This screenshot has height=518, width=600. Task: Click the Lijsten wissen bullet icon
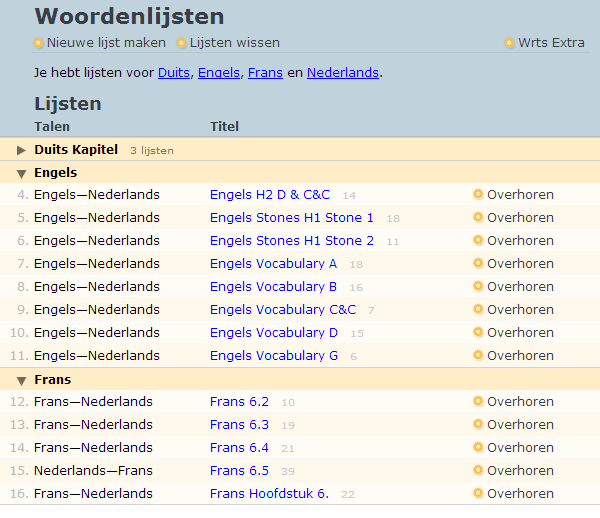(x=181, y=43)
